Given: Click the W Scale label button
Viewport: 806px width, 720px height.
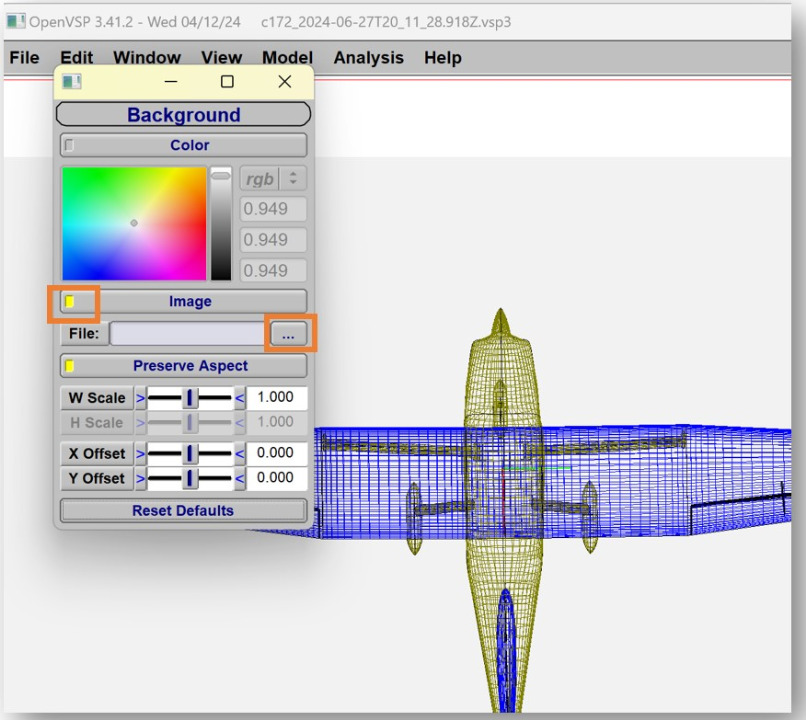Looking at the screenshot, I should 96,398.
